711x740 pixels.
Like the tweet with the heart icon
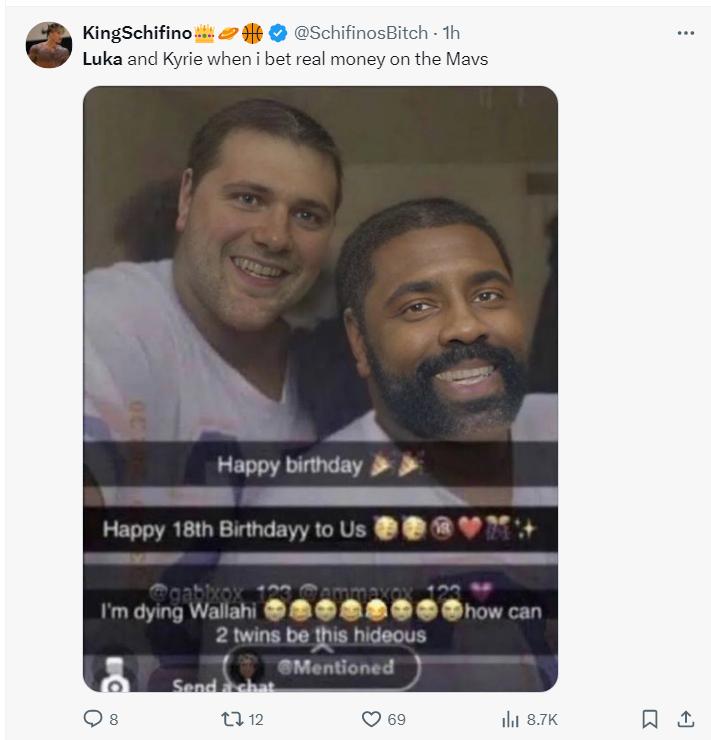point(371,718)
